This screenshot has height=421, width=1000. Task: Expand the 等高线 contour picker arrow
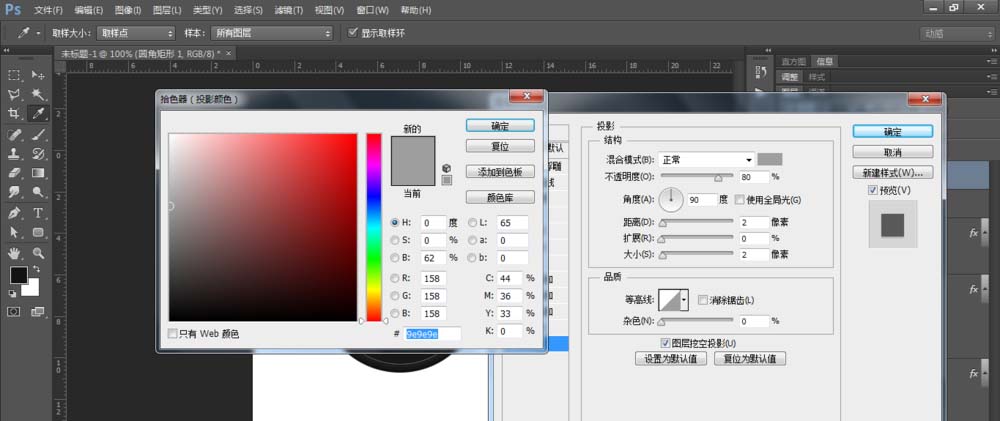coord(683,300)
